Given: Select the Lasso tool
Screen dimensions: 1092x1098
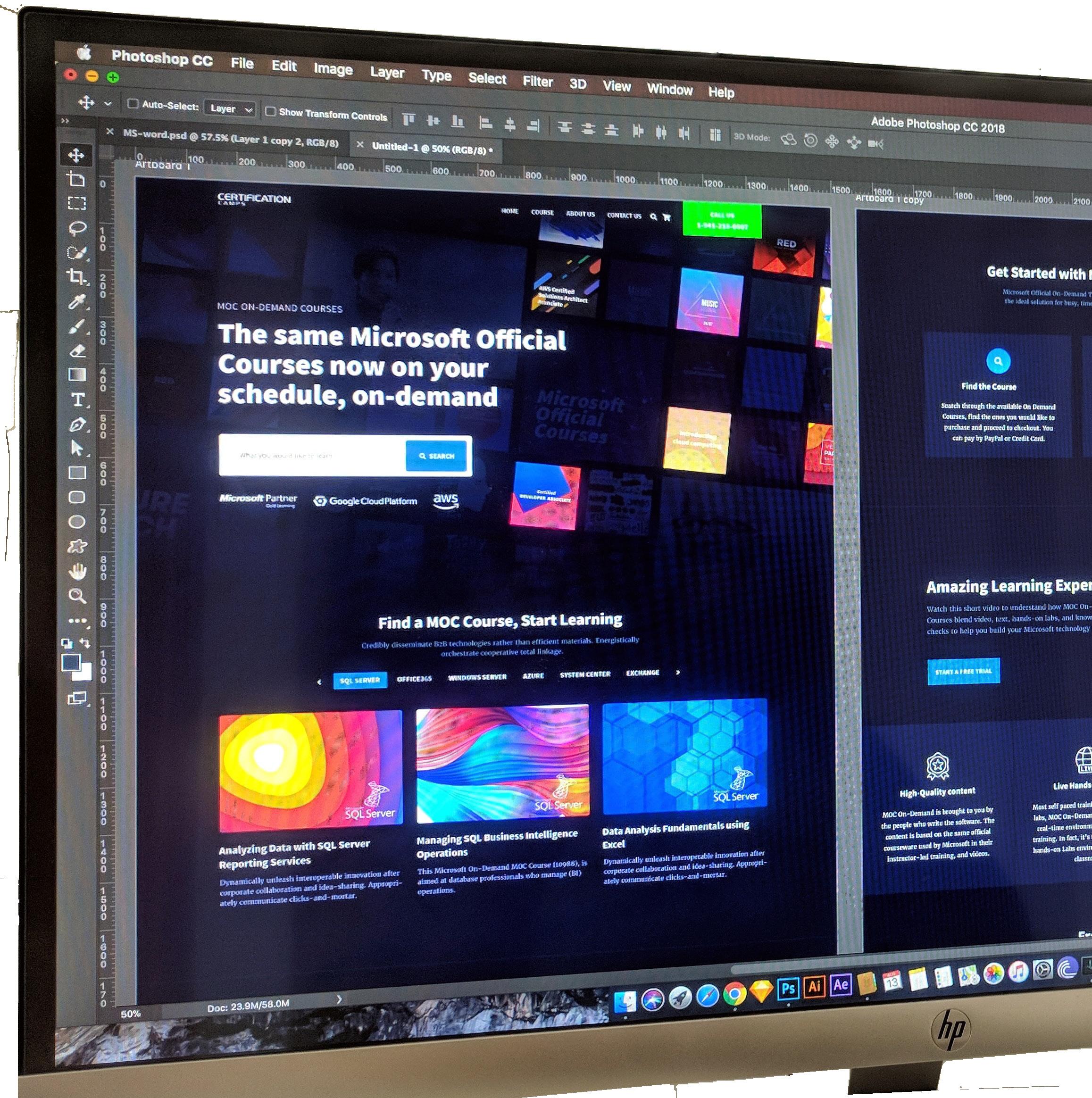Looking at the screenshot, I should coord(77,228).
